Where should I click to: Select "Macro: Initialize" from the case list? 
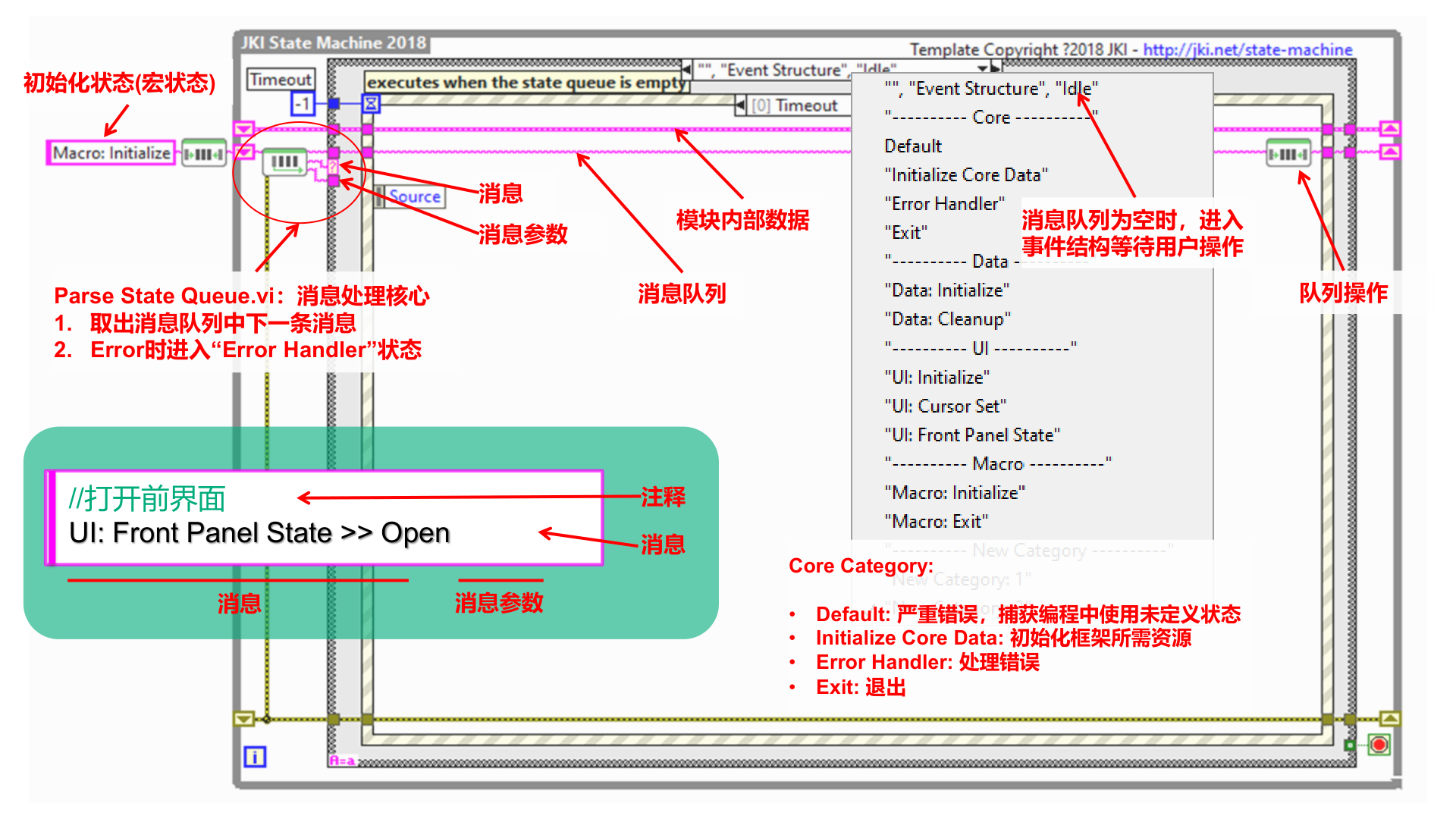(x=955, y=493)
